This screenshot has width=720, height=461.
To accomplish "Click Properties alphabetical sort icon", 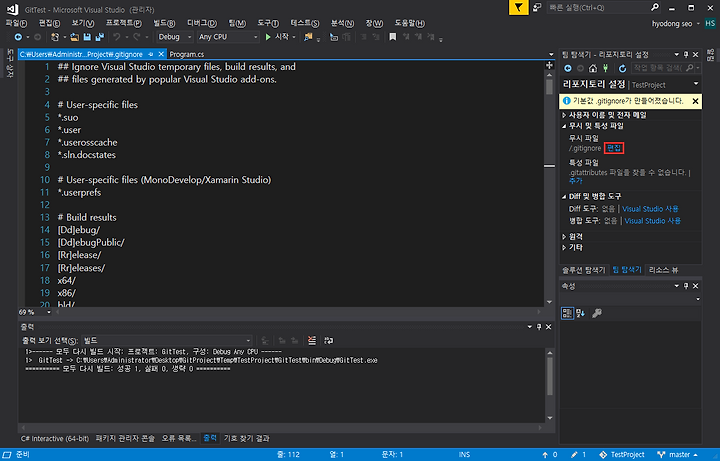I will pos(581,313).
